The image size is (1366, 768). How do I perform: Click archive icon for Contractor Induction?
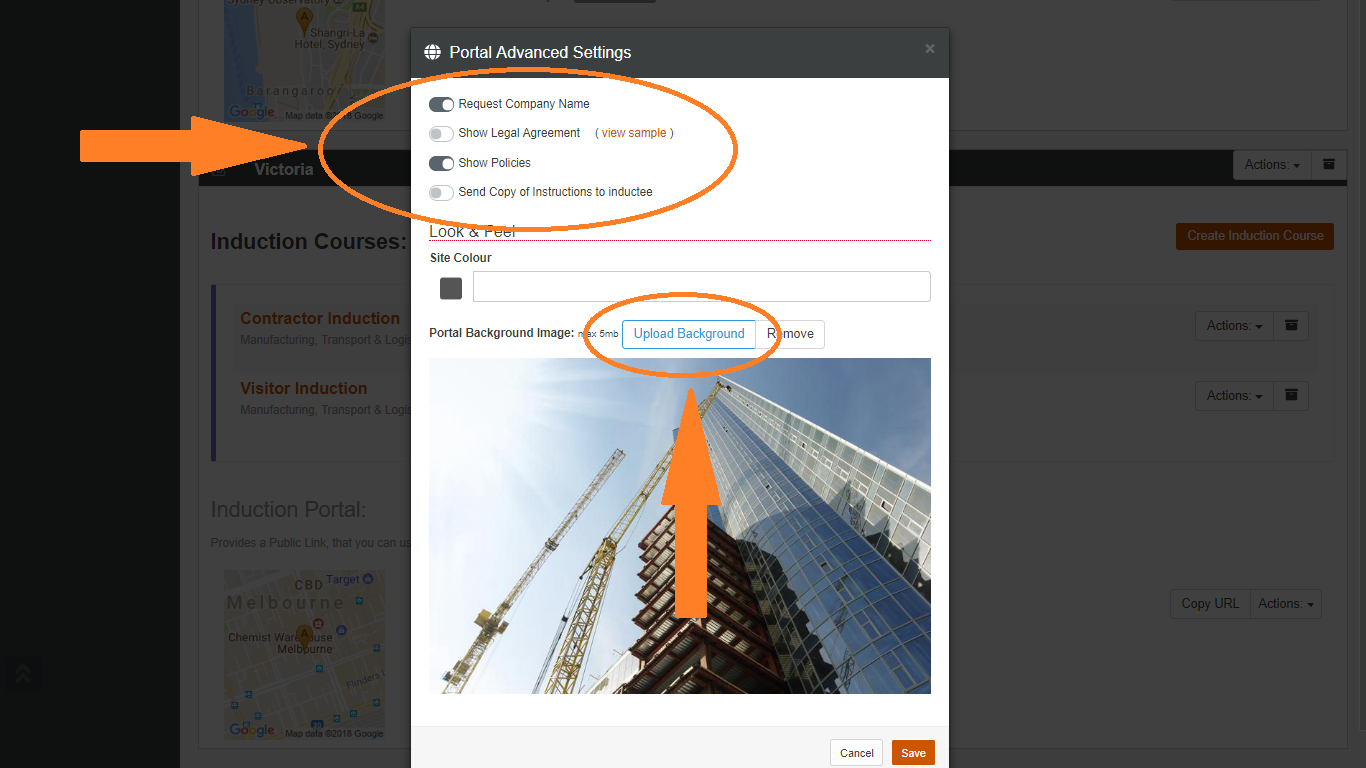[1291, 326]
